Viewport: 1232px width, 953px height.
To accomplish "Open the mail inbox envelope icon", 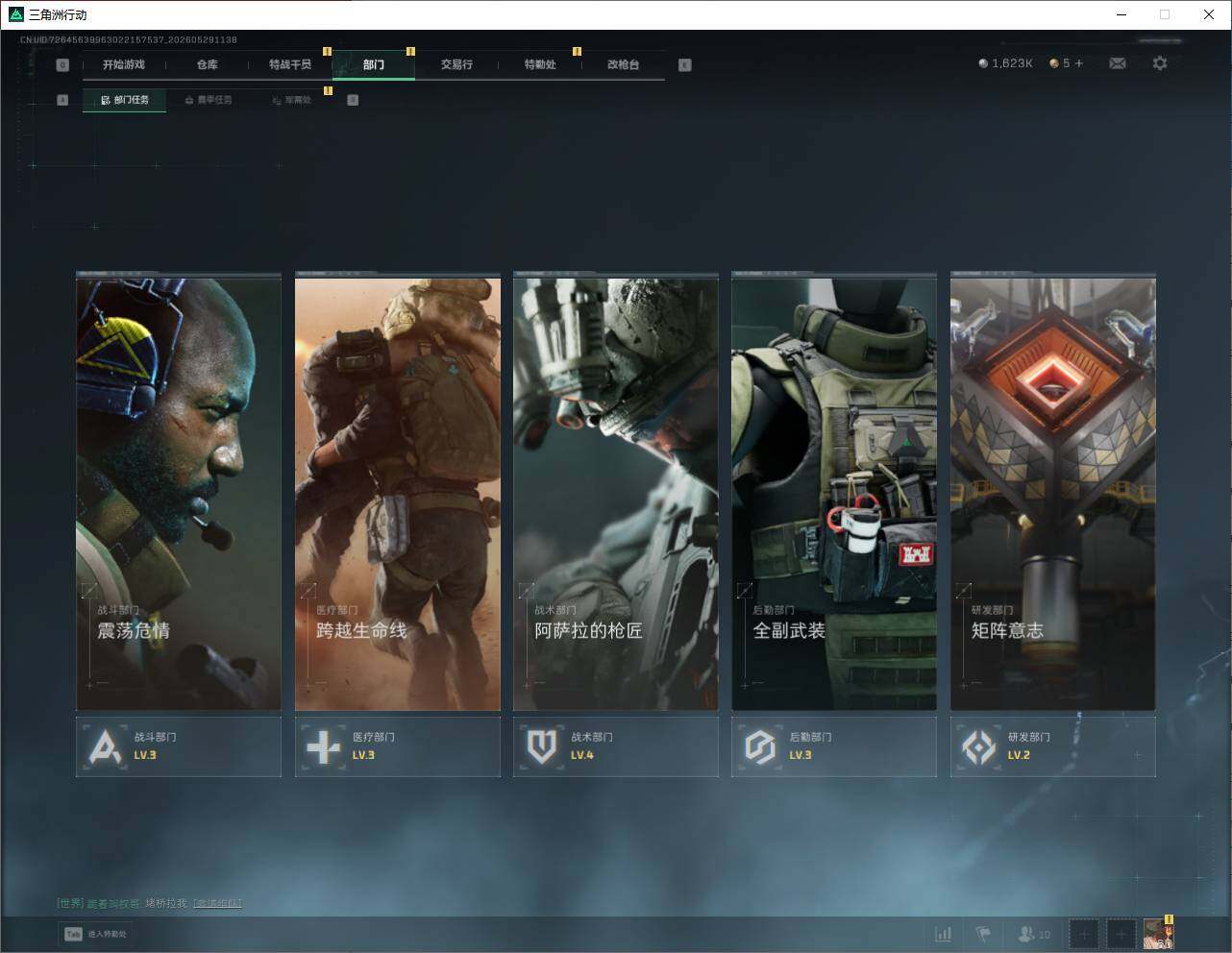I will [x=1118, y=63].
